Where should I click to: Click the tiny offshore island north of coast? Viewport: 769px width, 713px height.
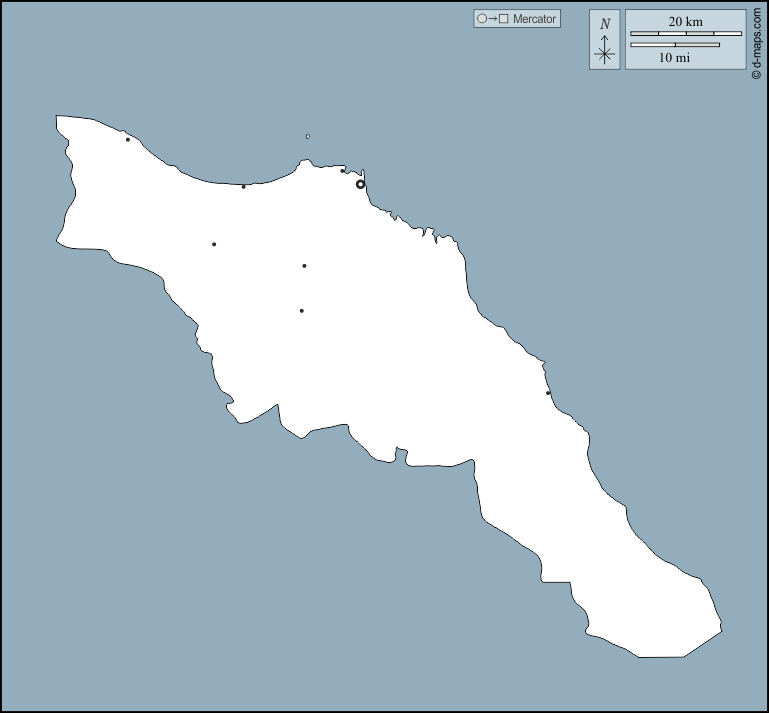tap(307, 136)
